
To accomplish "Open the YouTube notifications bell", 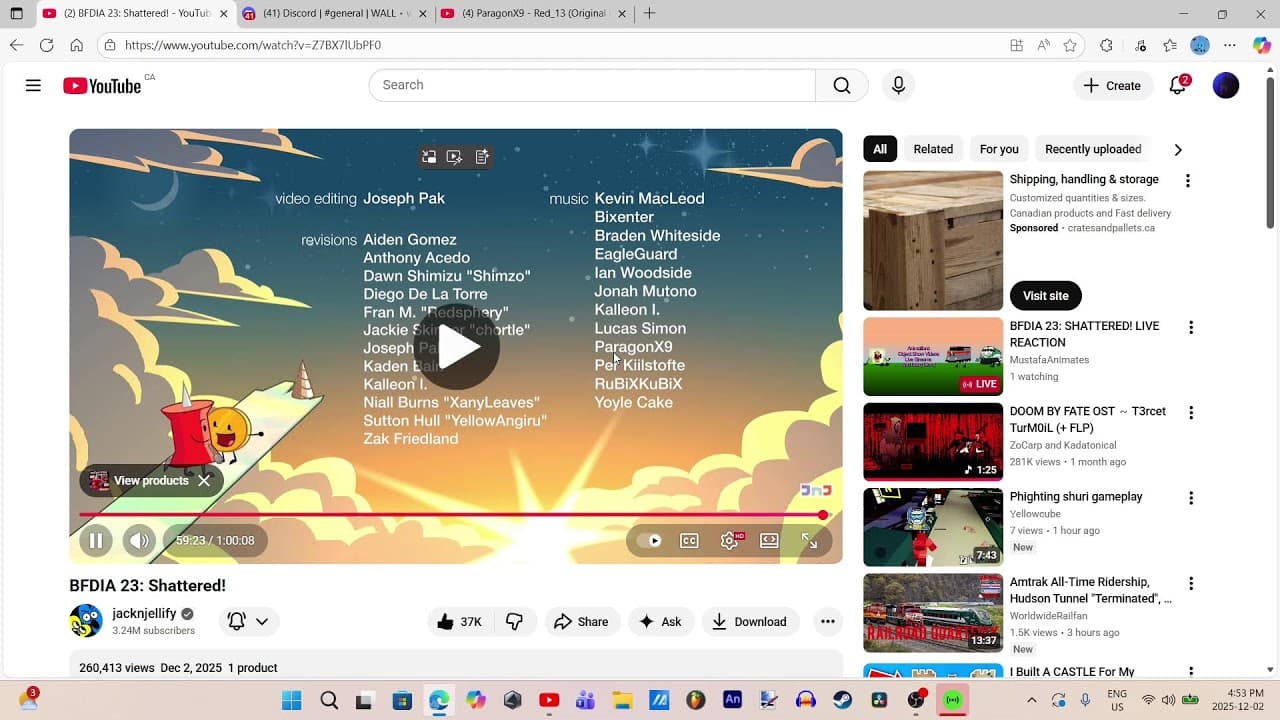I will click(1178, 85).
